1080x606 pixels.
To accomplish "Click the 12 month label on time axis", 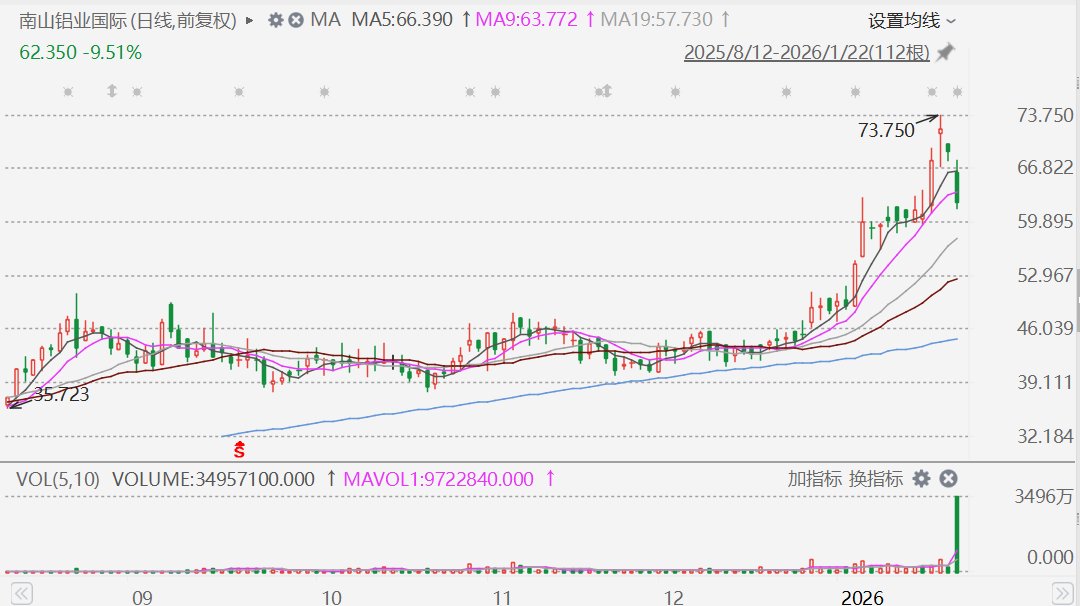I will [673, 597].
